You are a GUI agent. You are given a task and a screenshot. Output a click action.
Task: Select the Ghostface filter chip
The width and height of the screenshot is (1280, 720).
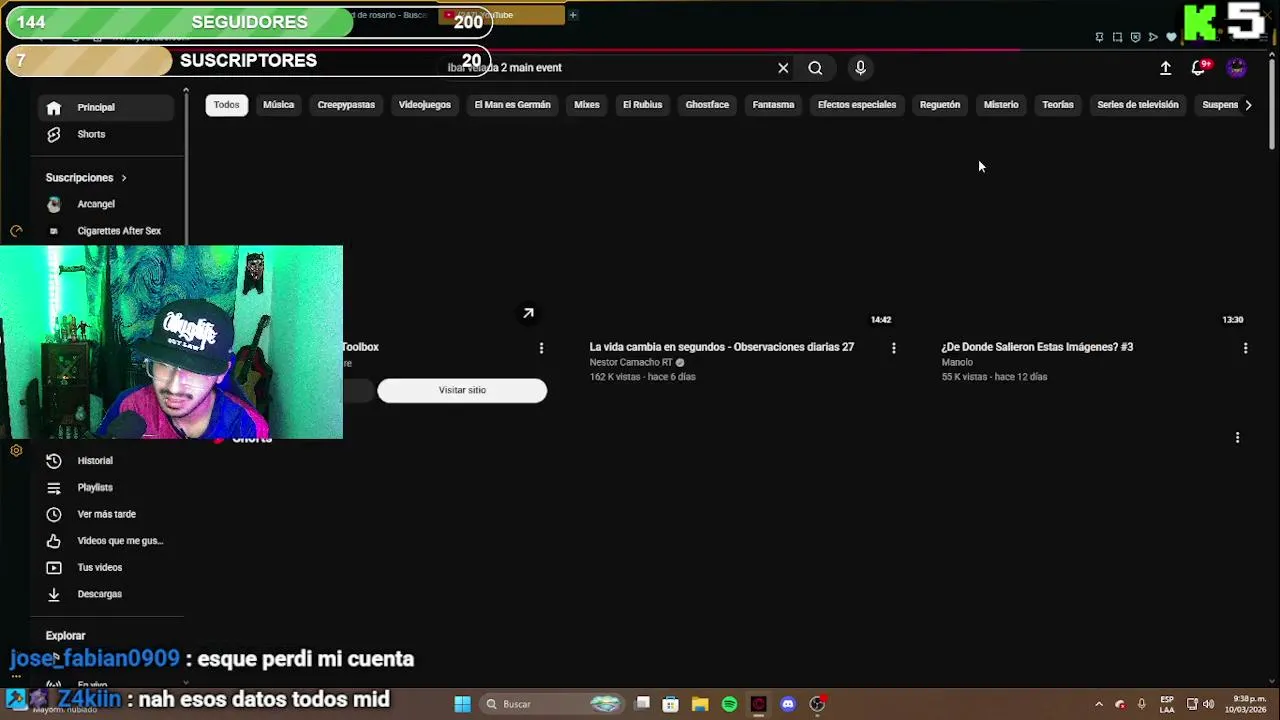click(707, 105)
